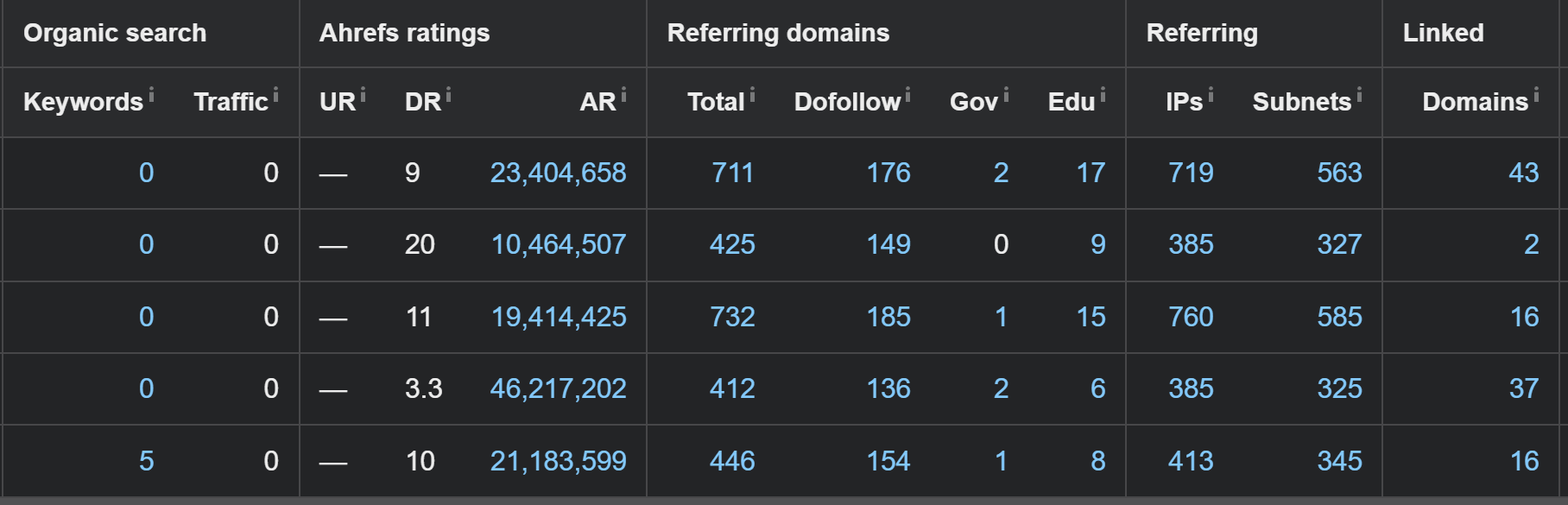Click the info icon next to Subnets
Screen dimensions: 1568x505
(1359, 94)
